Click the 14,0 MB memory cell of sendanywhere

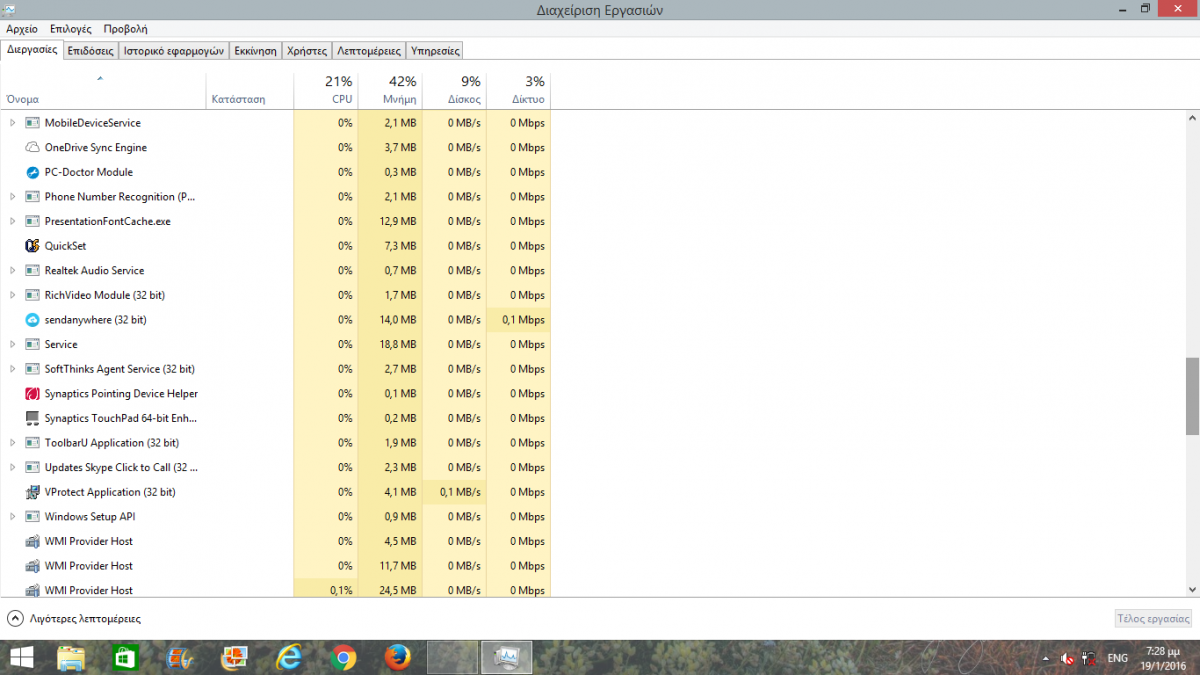point(389,320)
